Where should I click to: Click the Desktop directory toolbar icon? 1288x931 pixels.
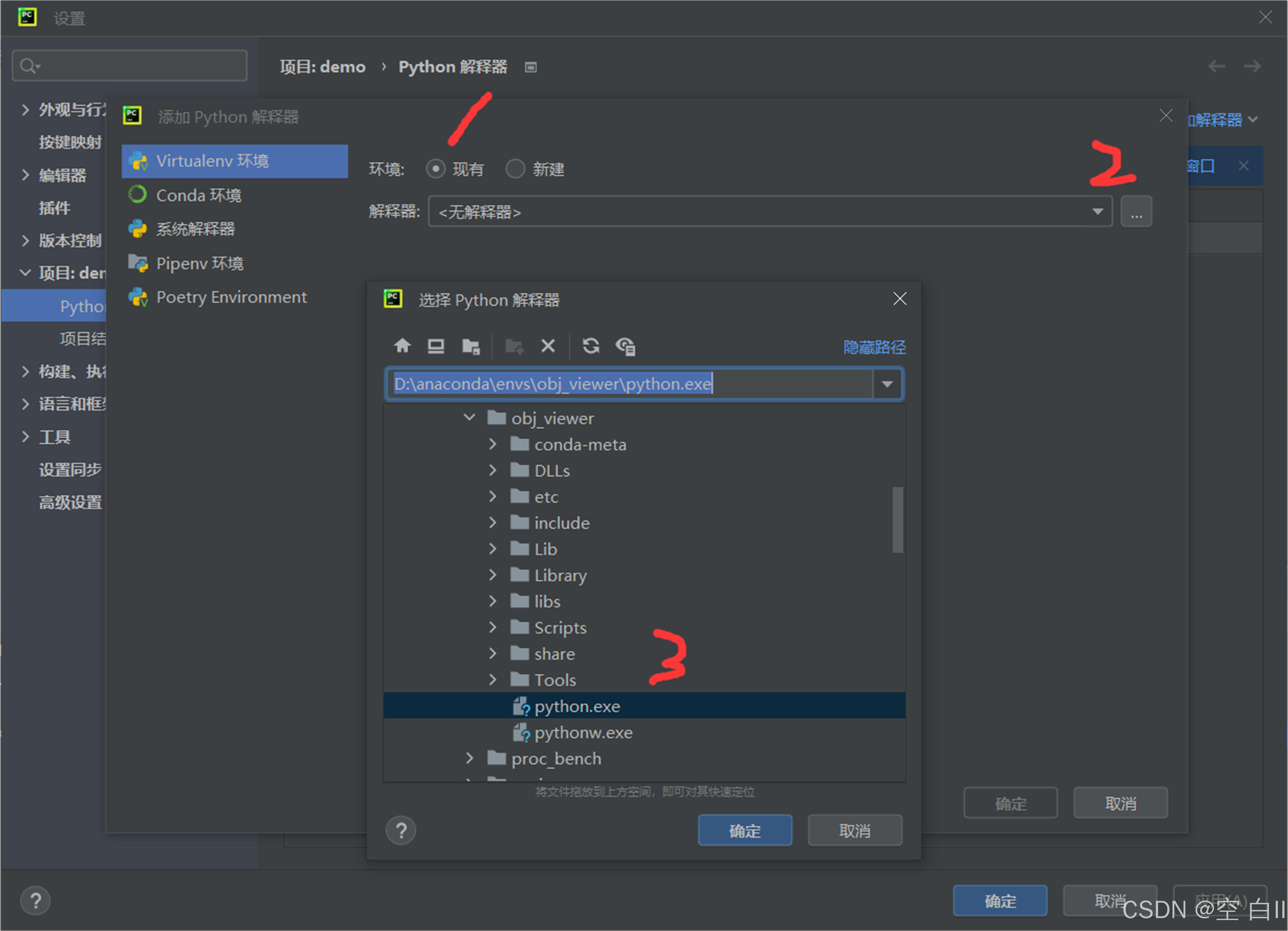[436, 346]
